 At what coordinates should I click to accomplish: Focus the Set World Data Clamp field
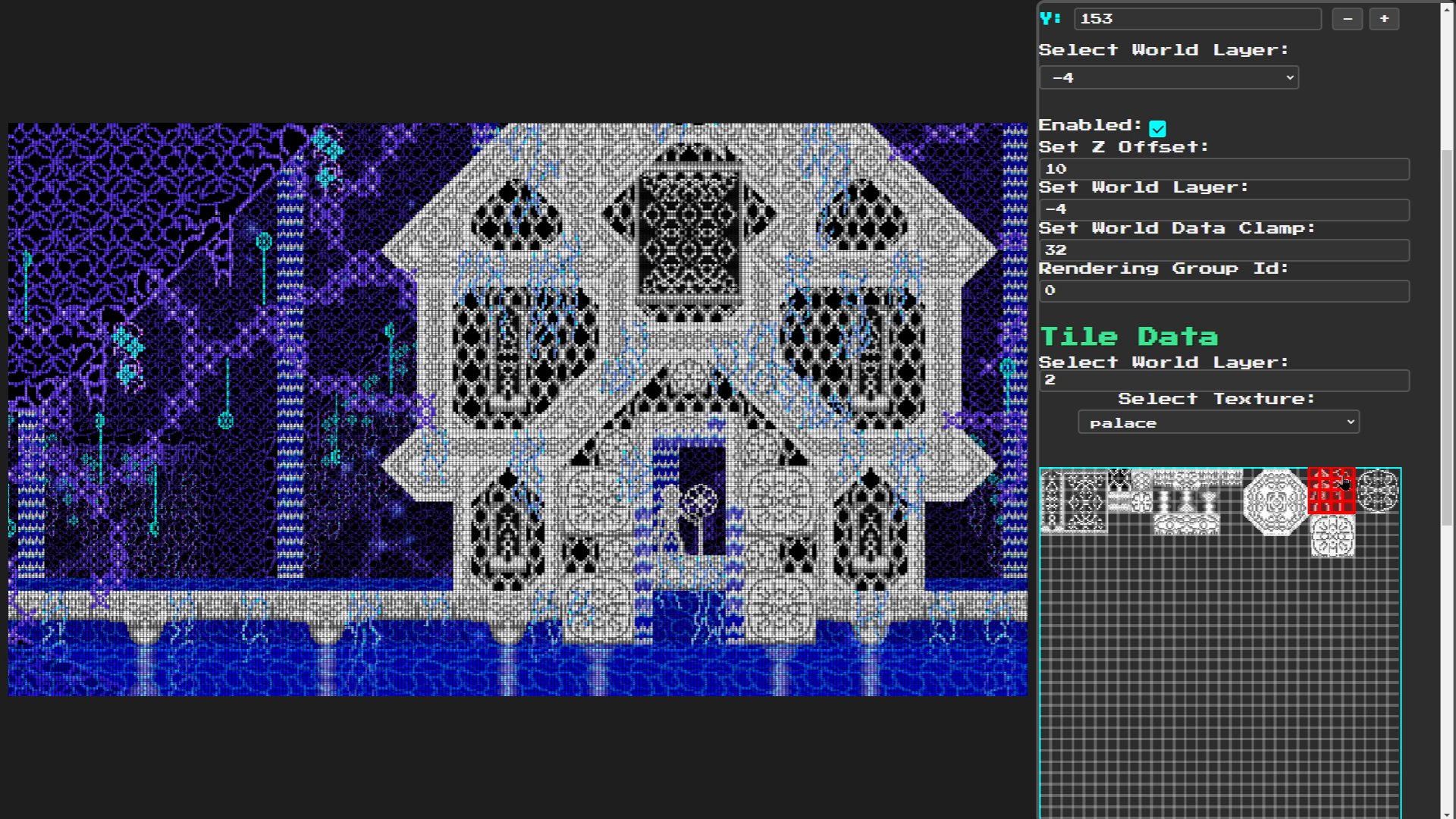pos(1224,250)
